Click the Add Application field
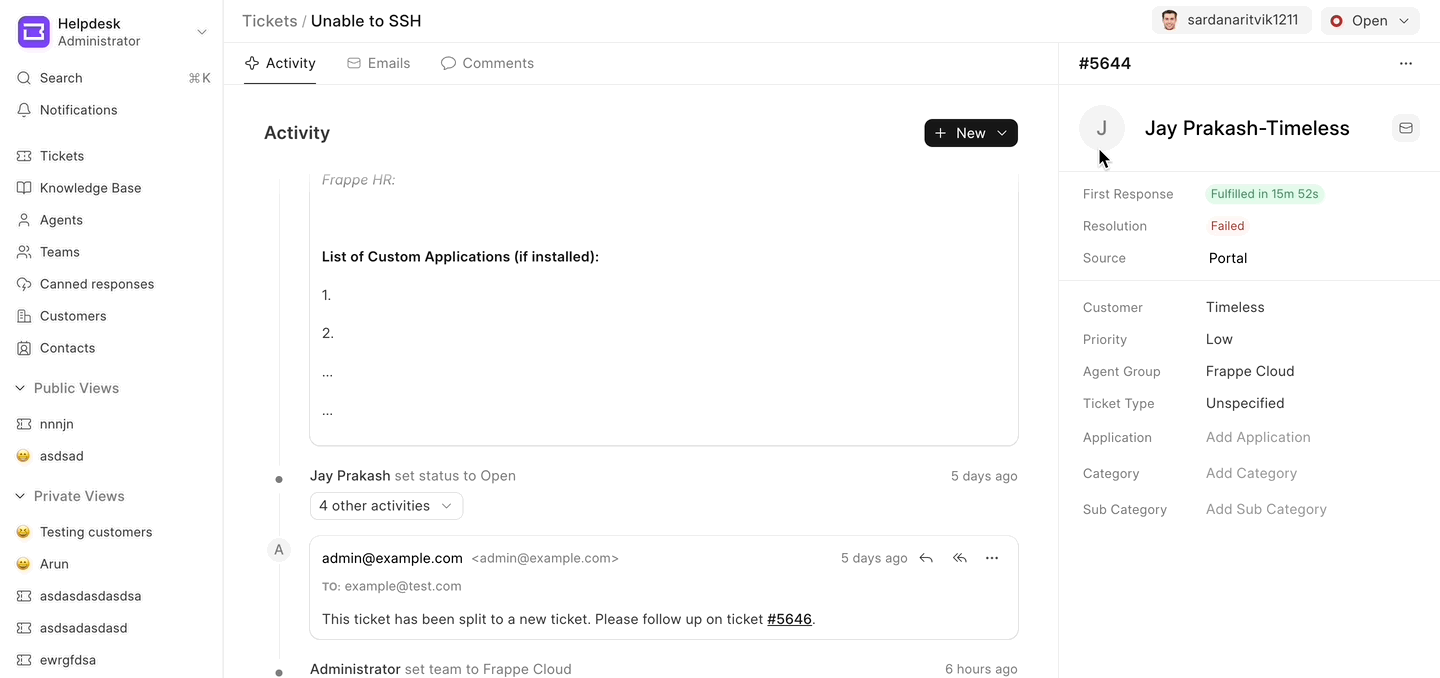Screen dimensions: 1440x678 coord(1257,437)
